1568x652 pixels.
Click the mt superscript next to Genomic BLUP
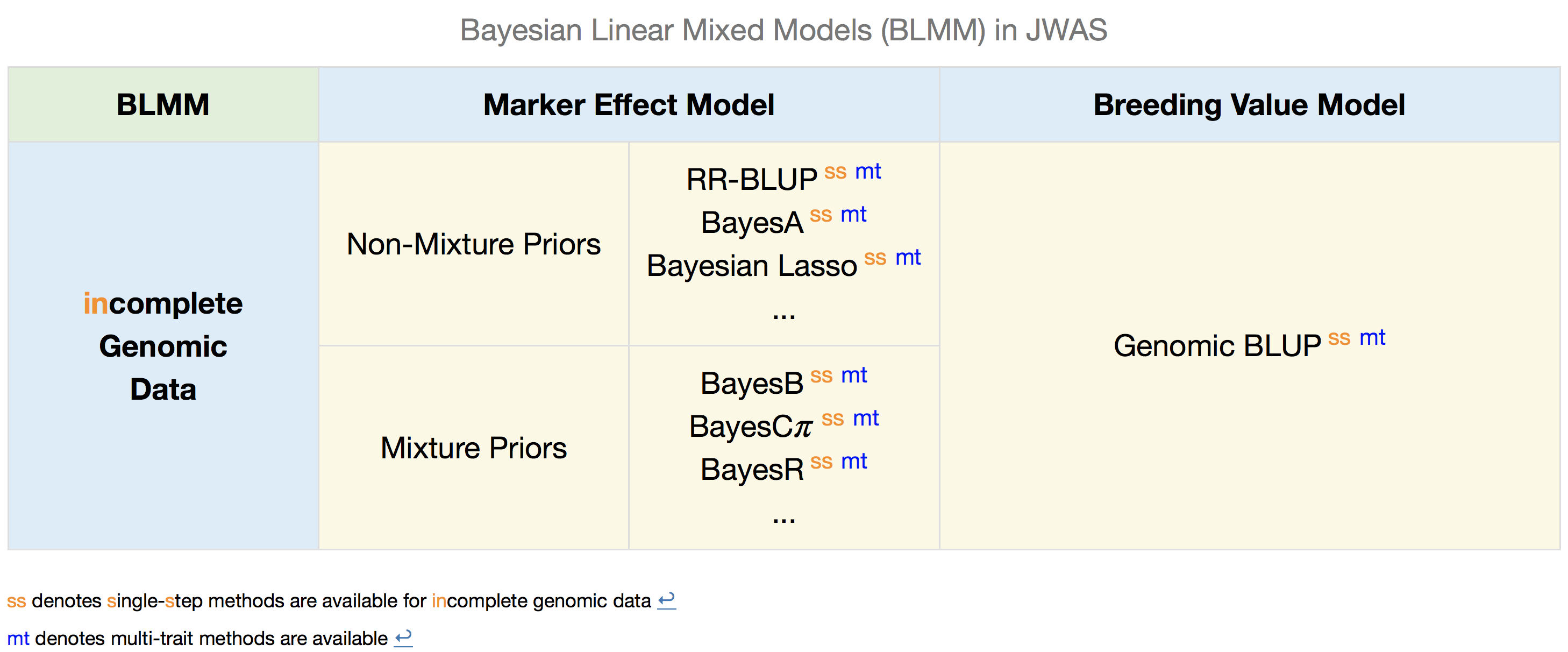(1373, 337)
